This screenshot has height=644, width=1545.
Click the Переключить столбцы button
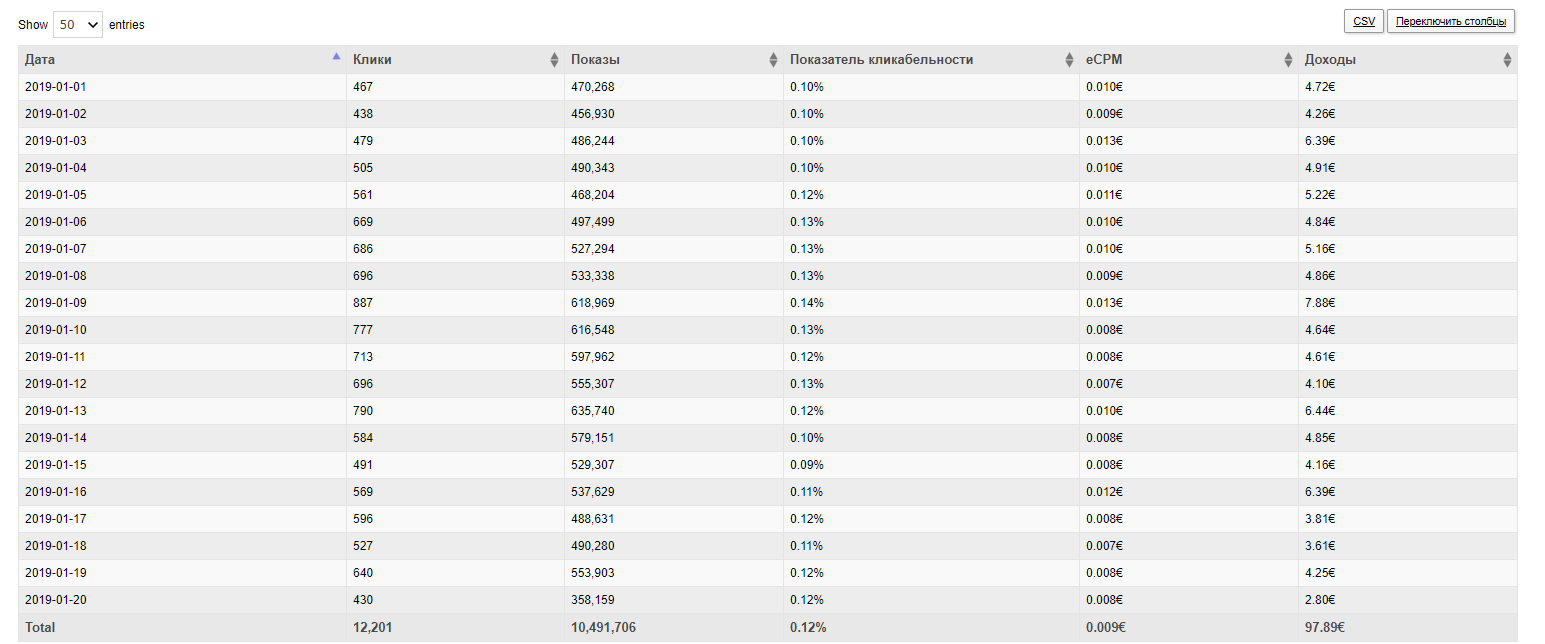(1451, 21)
